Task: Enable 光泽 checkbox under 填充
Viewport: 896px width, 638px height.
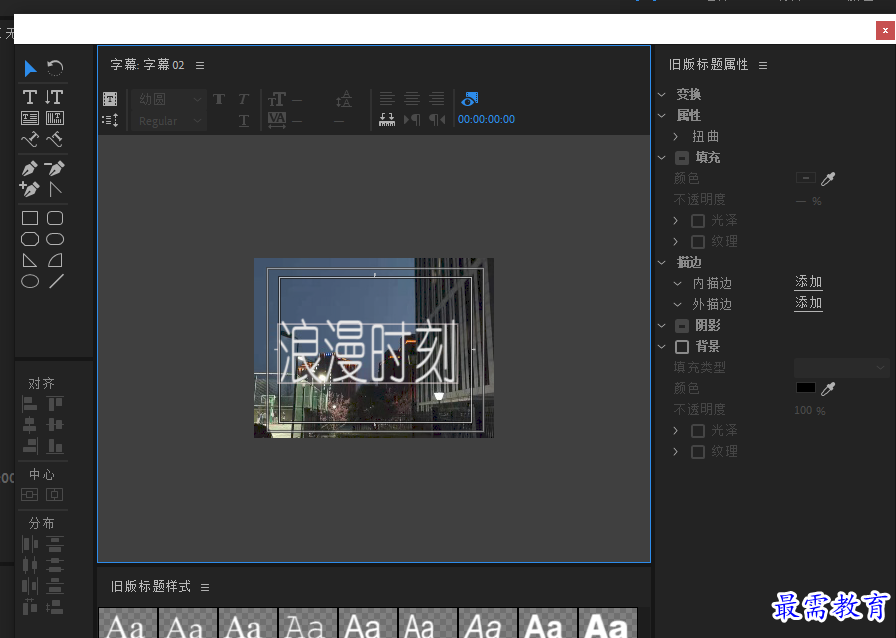Action: click(x=697, y=221)
